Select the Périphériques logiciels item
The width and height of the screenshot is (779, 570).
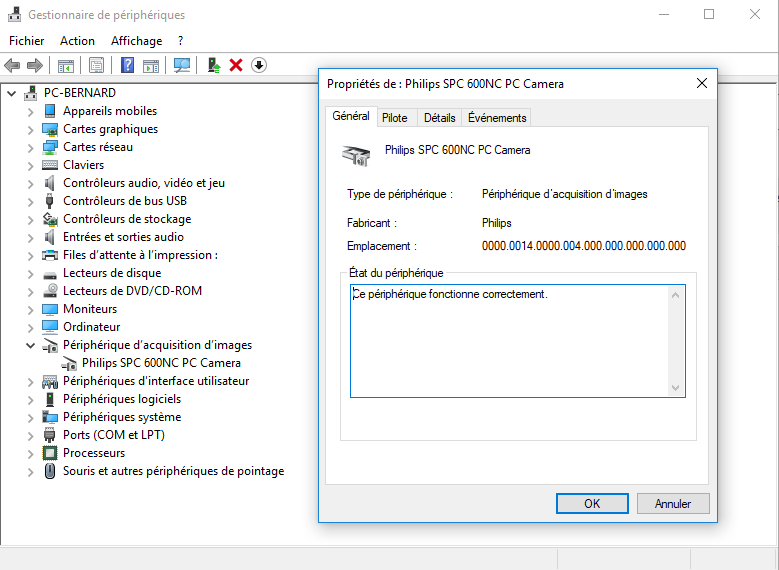(x=122, y=399)
